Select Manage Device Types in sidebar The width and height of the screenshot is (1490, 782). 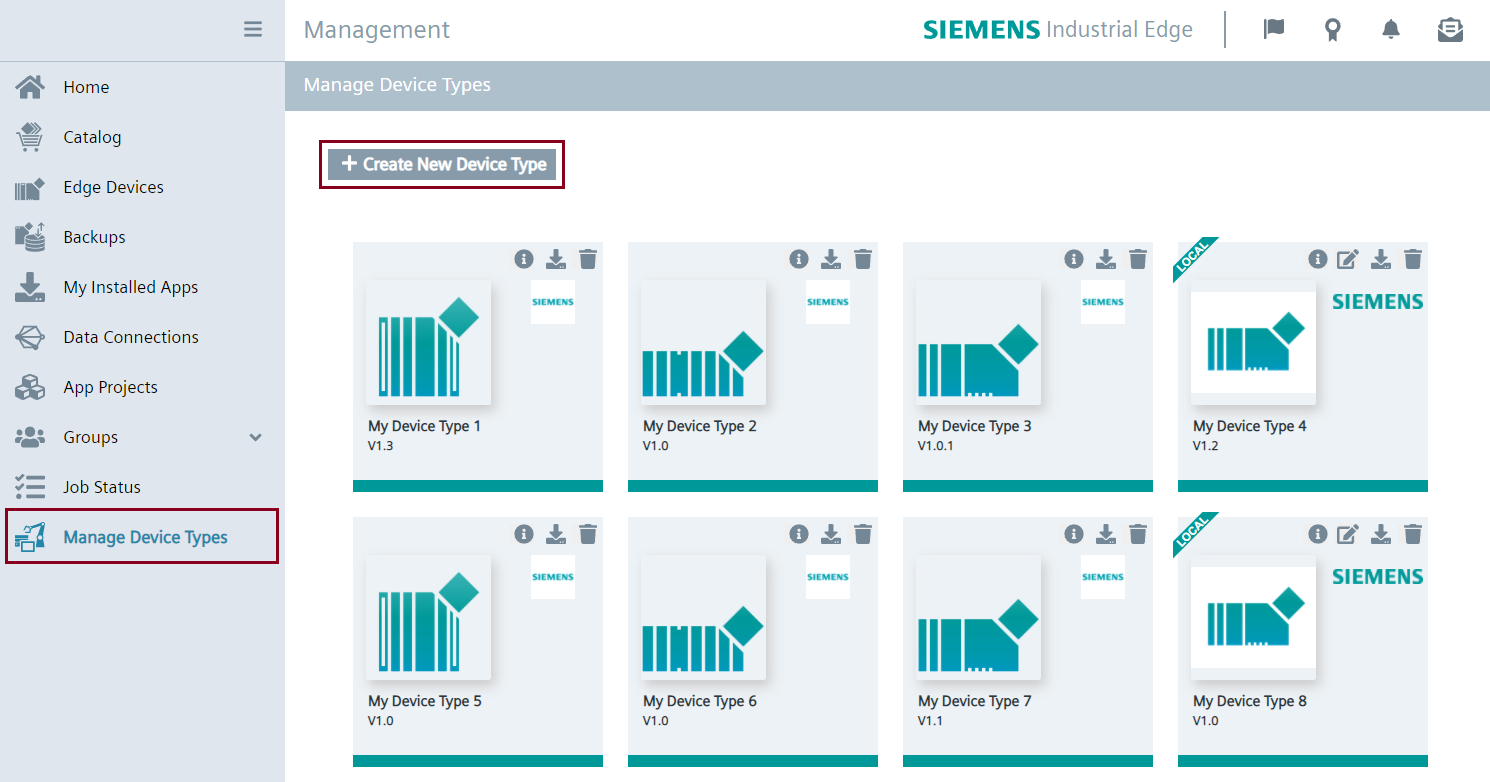pyautogui.click(x=142, y=537)
